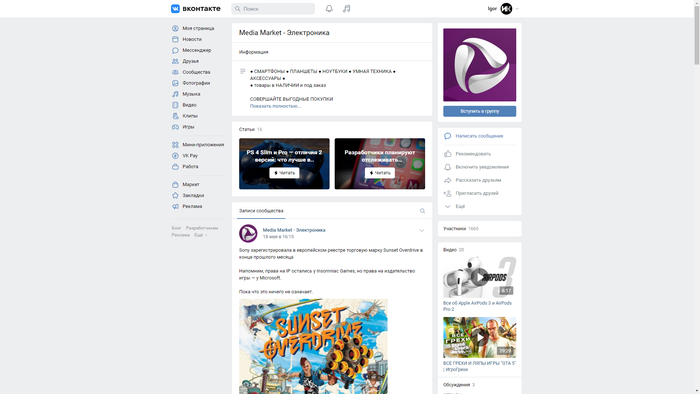The width and height of the screenshot is (700, 394).
Task: Open Igor profile avatar
Action: click(506, 8)
